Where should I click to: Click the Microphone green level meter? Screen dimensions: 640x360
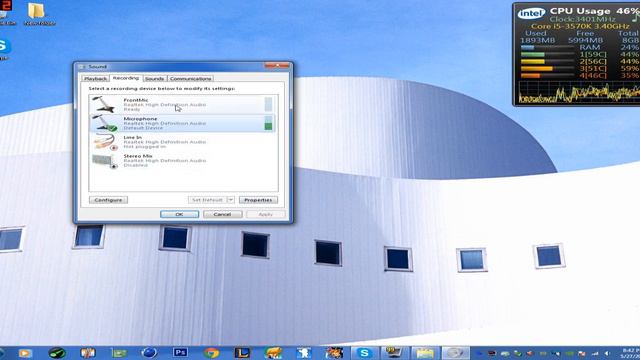(268, 123)
